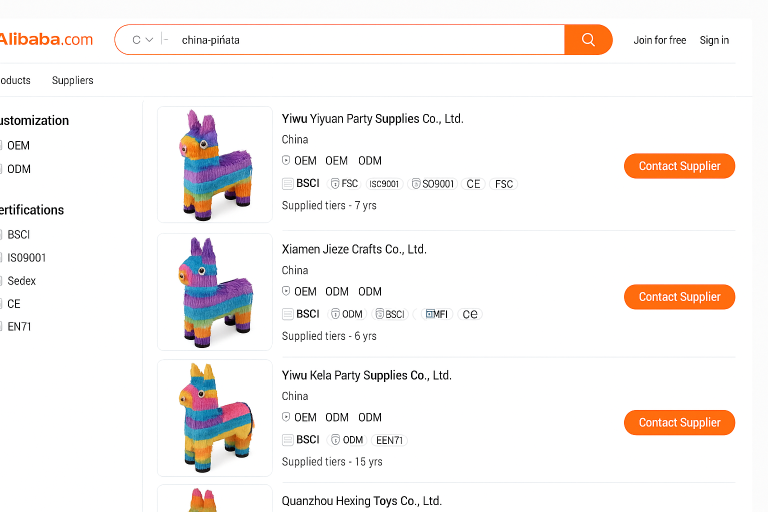
Task: Select SO9001 shield badge for Yiwu Yiyuan
Action: (x=433, y=184)
